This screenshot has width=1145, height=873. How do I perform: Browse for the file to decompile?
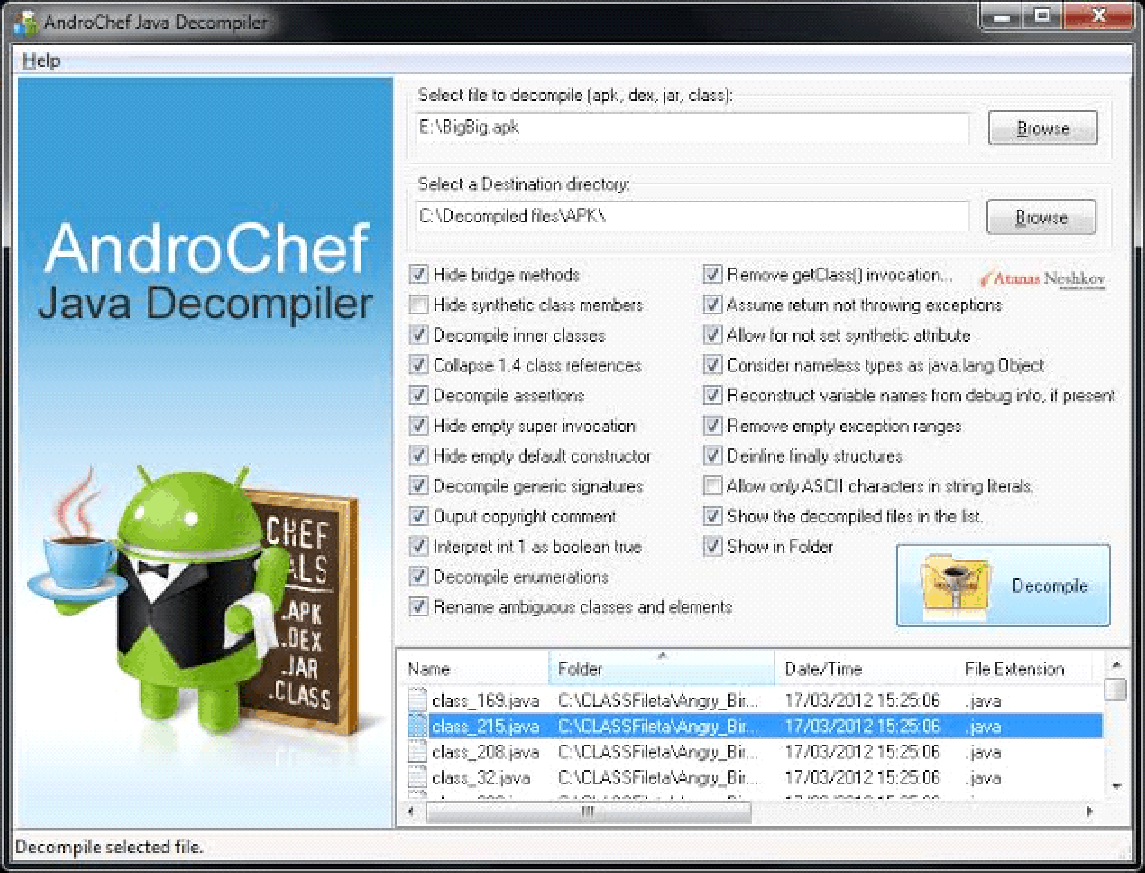click(x=1042, y=128)
